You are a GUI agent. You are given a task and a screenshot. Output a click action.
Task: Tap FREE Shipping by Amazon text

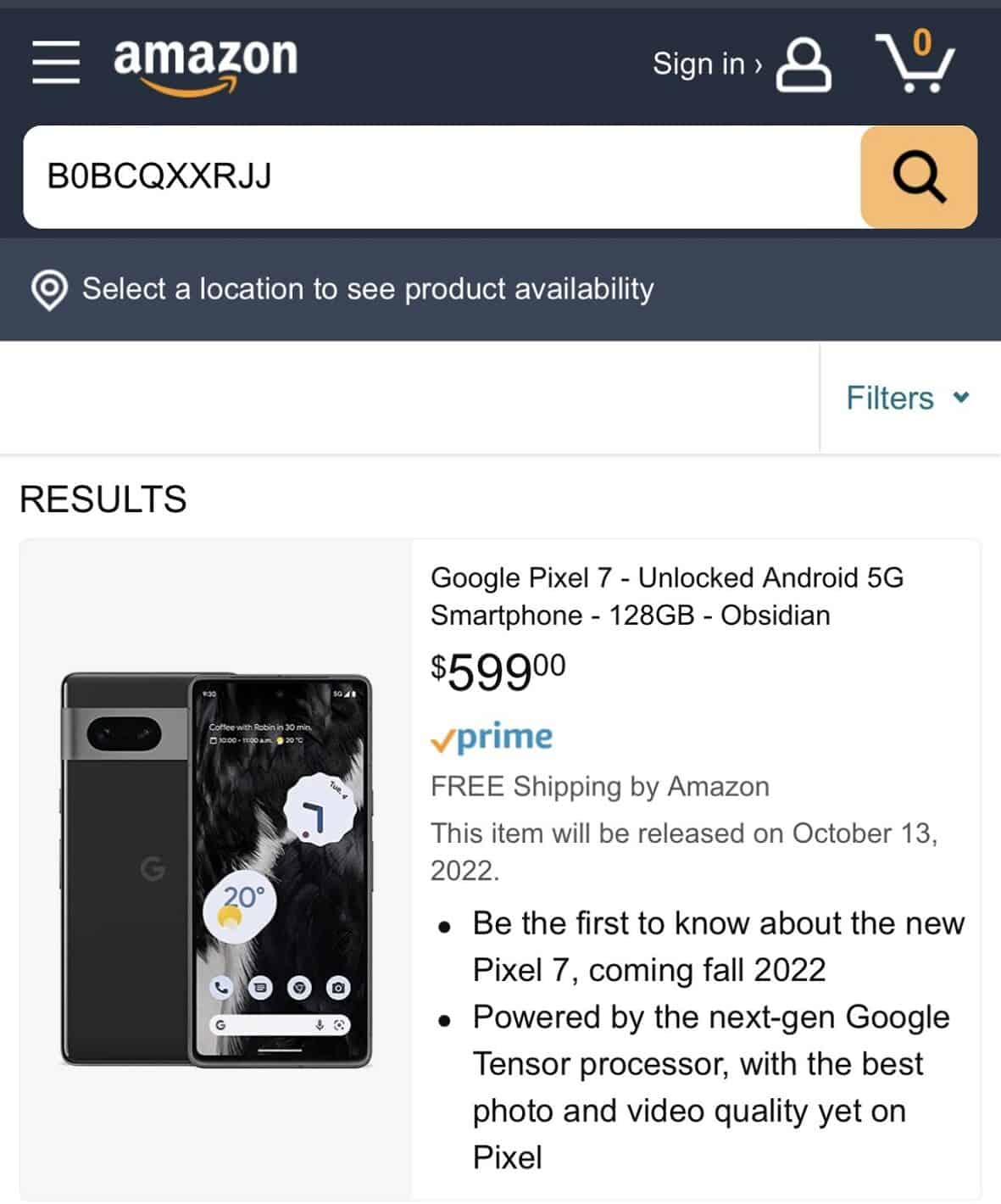click(600, 787)
